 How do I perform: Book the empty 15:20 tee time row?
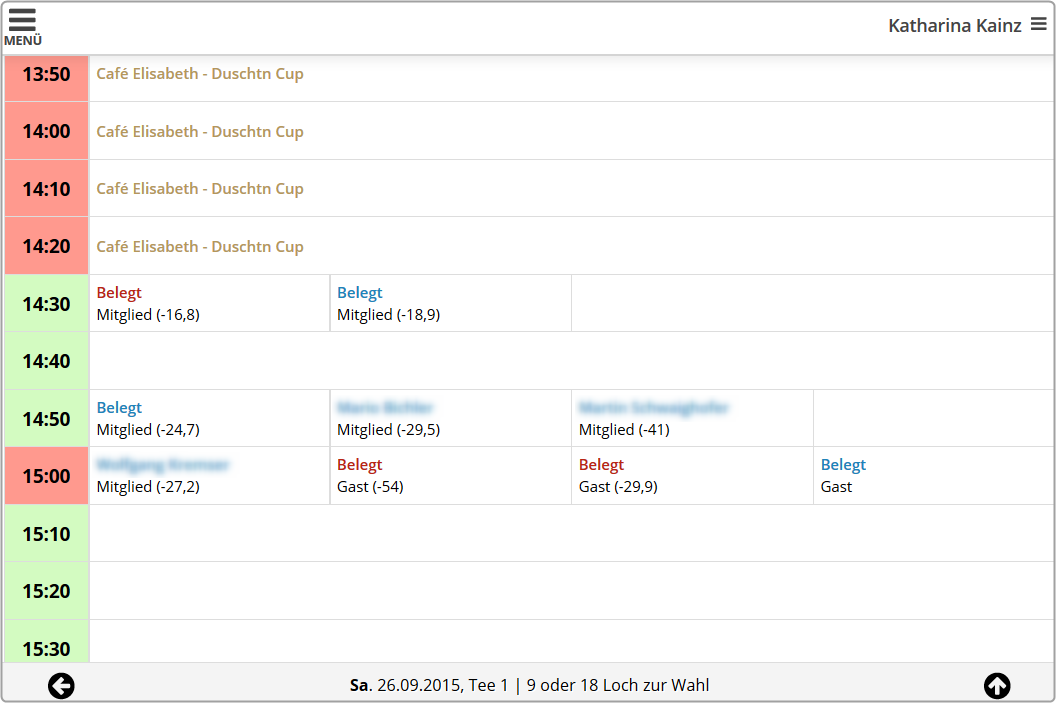(x=570, y=591)
